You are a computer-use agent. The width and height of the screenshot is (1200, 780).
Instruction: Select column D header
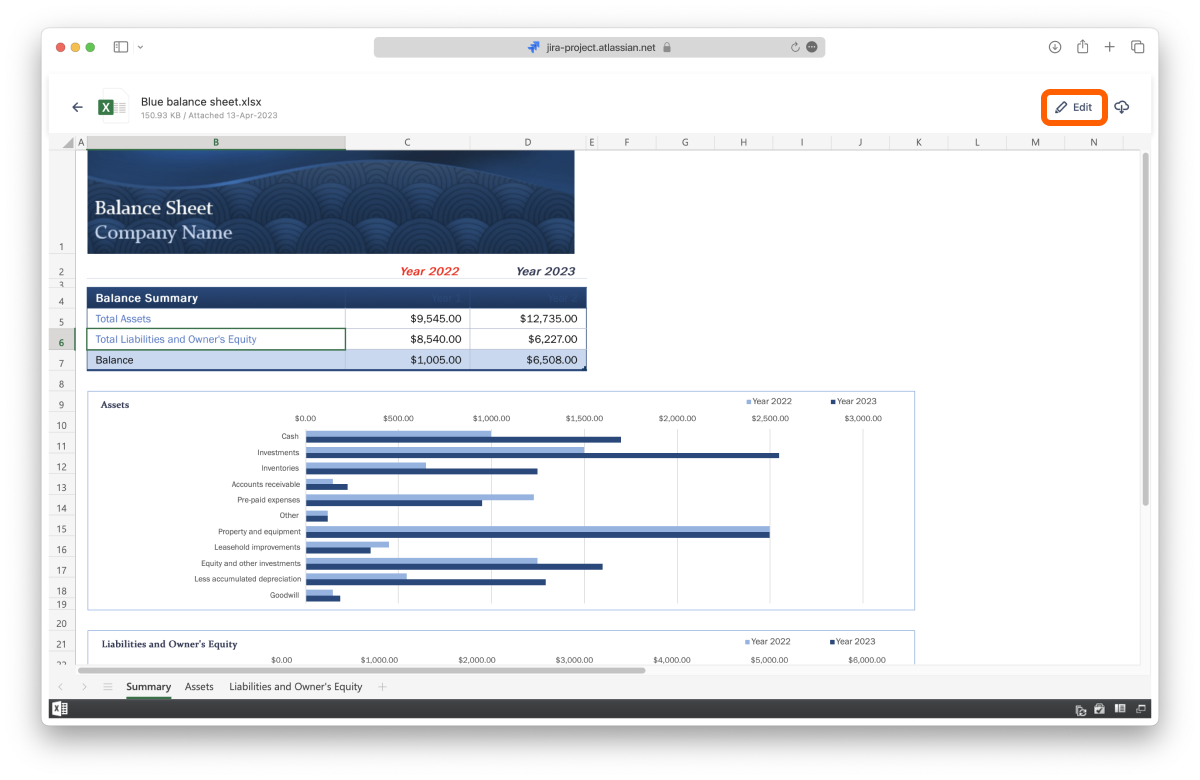[528, 142]
